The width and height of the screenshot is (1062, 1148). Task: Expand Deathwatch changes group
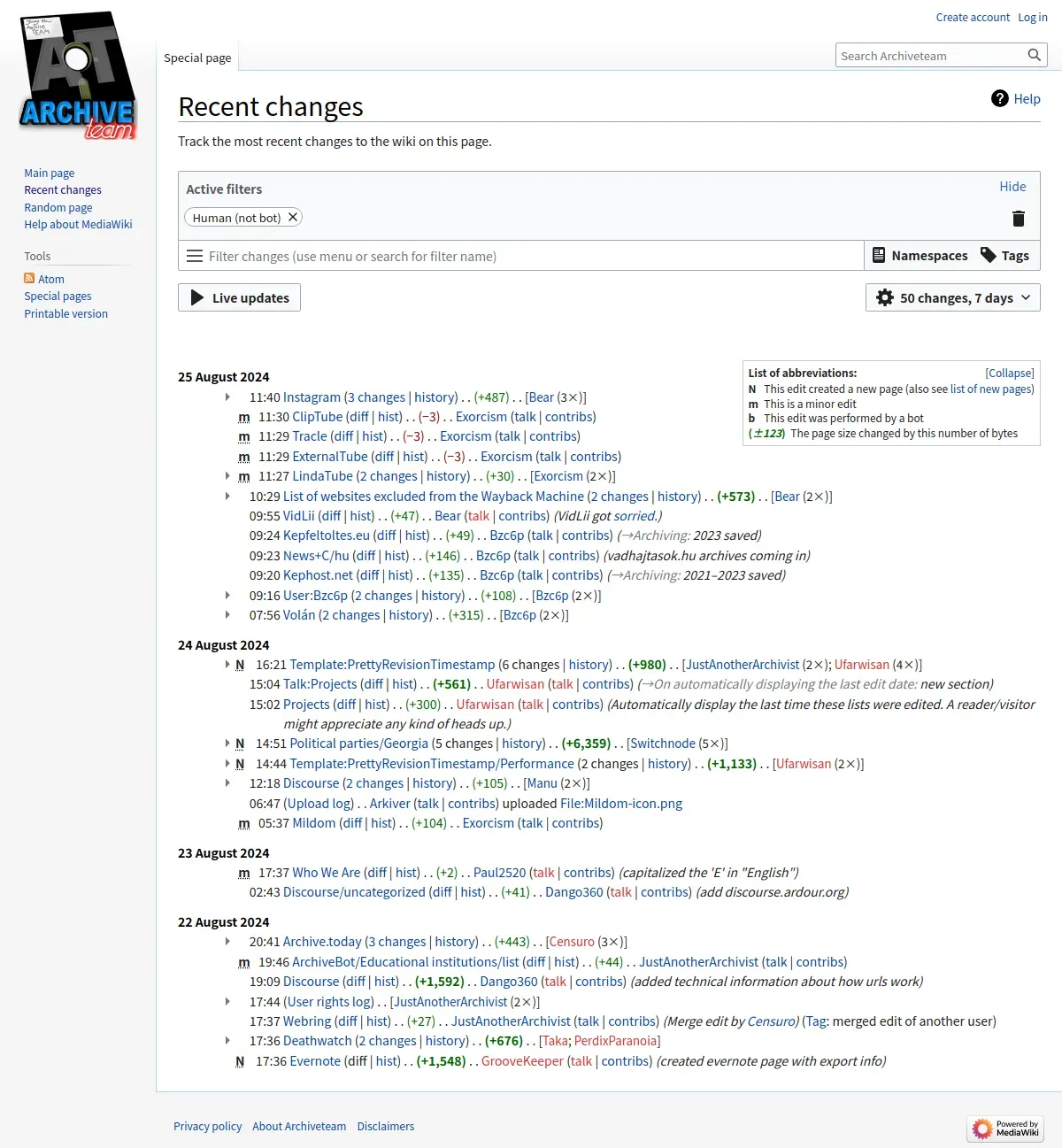(x=227, y=1041)
